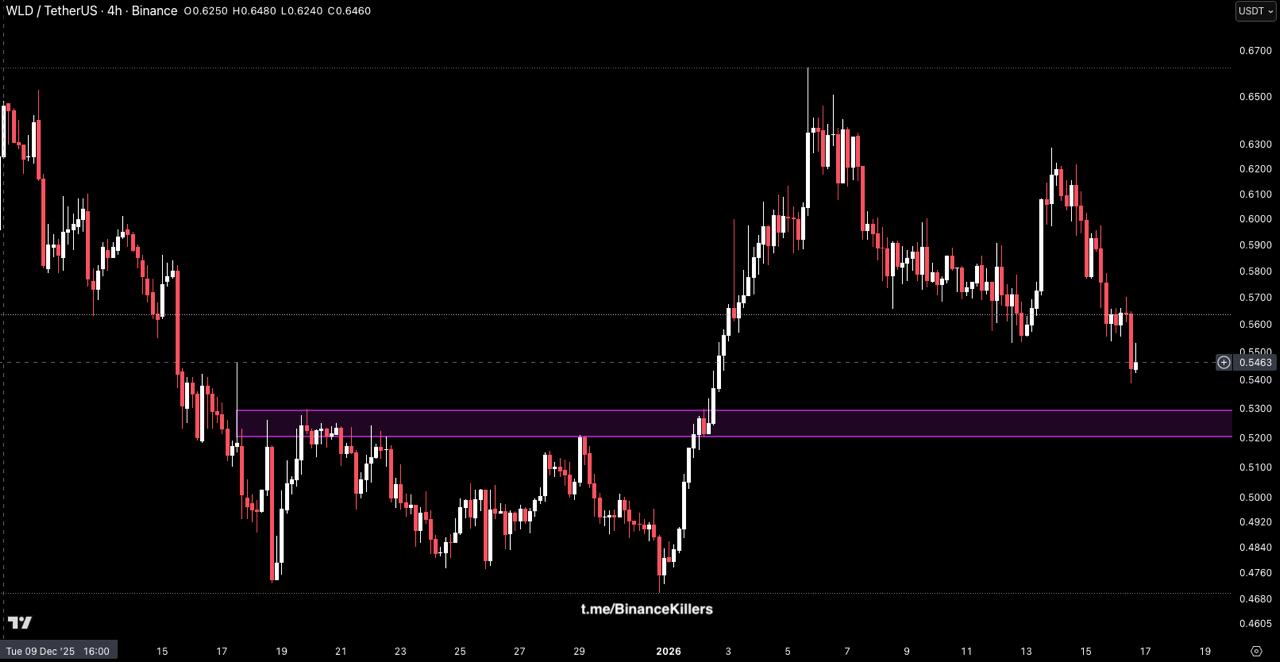
Task: Click the crosshair date label Tue 09 Dec '25
Action: (57, 651)
